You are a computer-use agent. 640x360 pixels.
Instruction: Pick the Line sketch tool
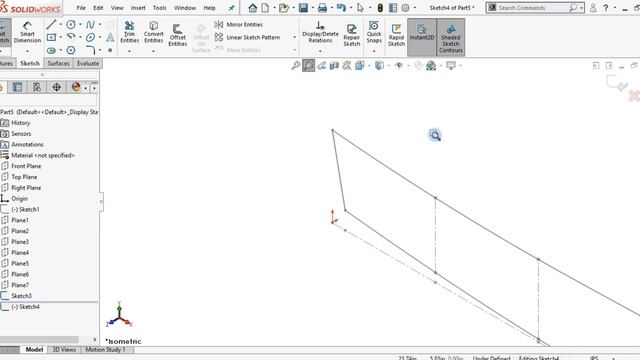point(51,24)
